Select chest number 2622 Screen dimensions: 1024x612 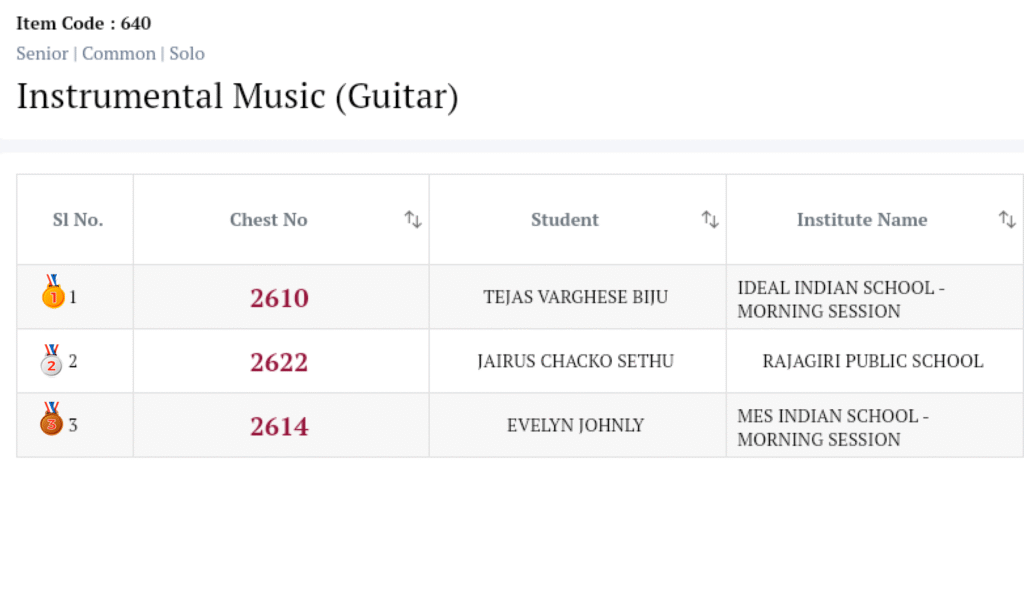279,362
